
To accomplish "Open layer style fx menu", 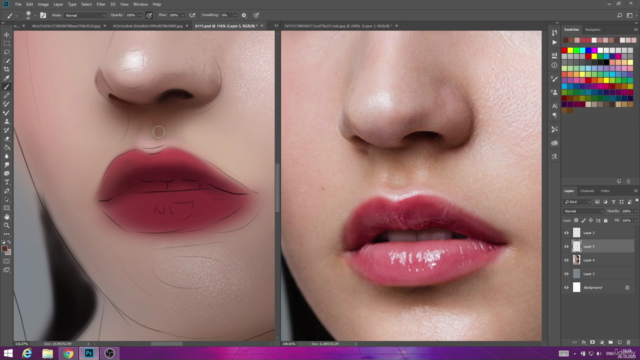I will (x=584, y=342).
